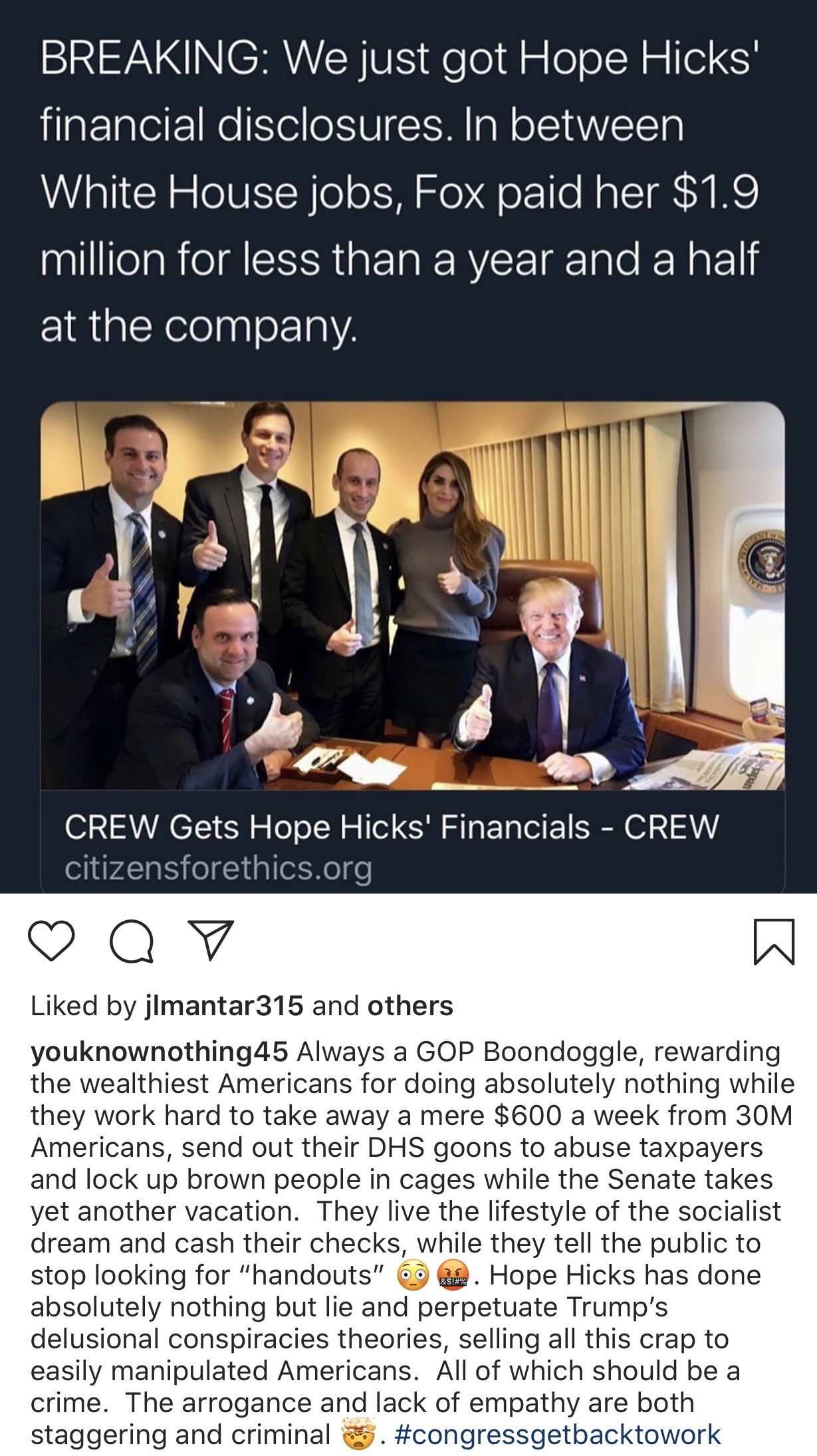Screen dimensions: 817x1456
Task: Tap the #congressgetbacktowork hashtag
Action: [x=557, y=1434]
